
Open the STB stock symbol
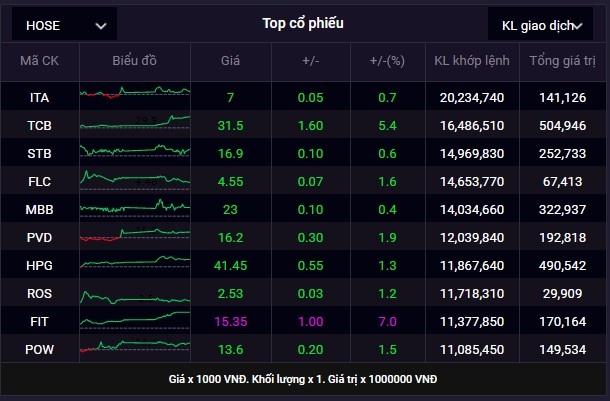pyautogui.click(x=40, y=154)
